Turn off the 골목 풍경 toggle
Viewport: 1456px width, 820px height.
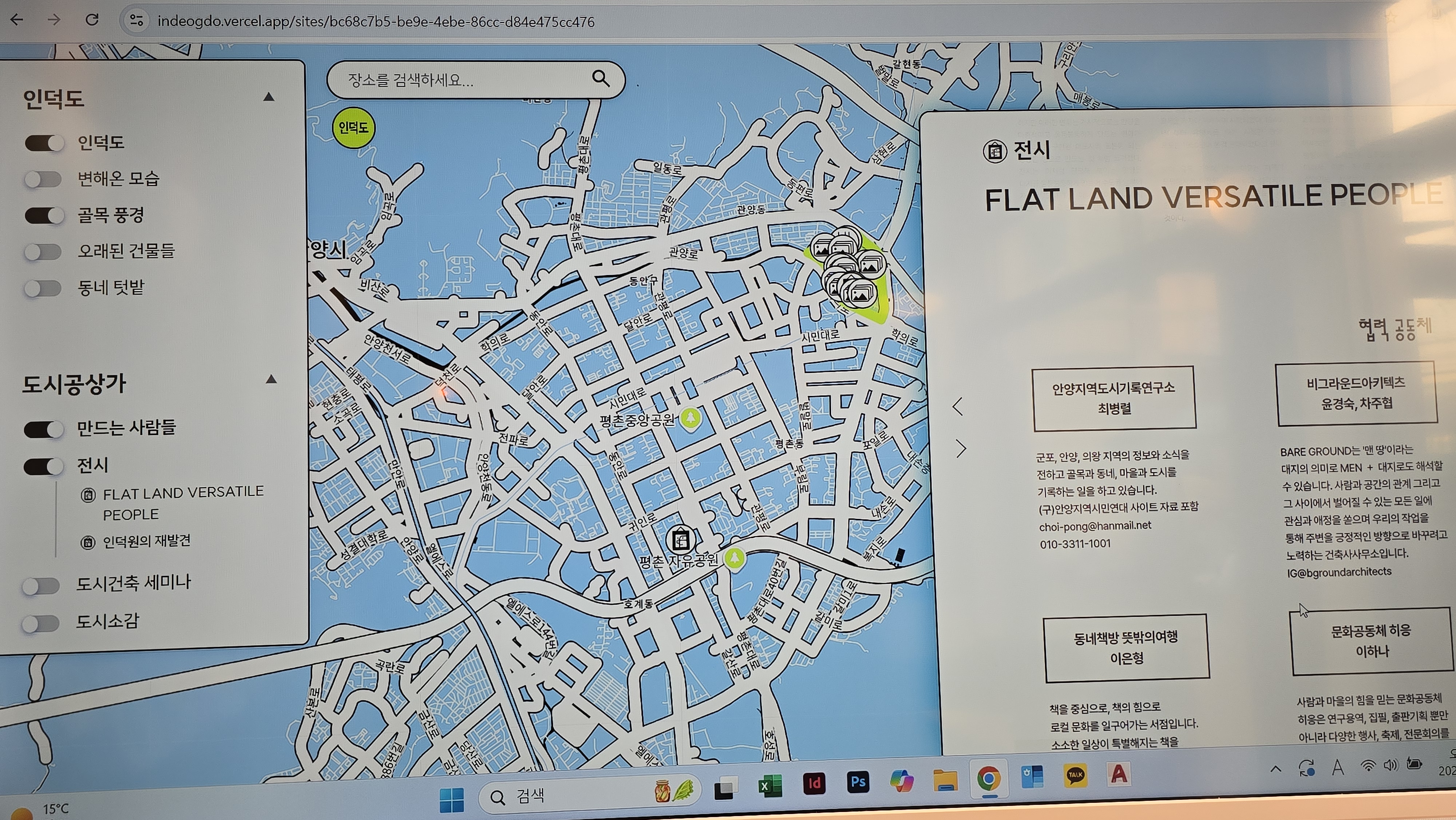coord(44,216)
